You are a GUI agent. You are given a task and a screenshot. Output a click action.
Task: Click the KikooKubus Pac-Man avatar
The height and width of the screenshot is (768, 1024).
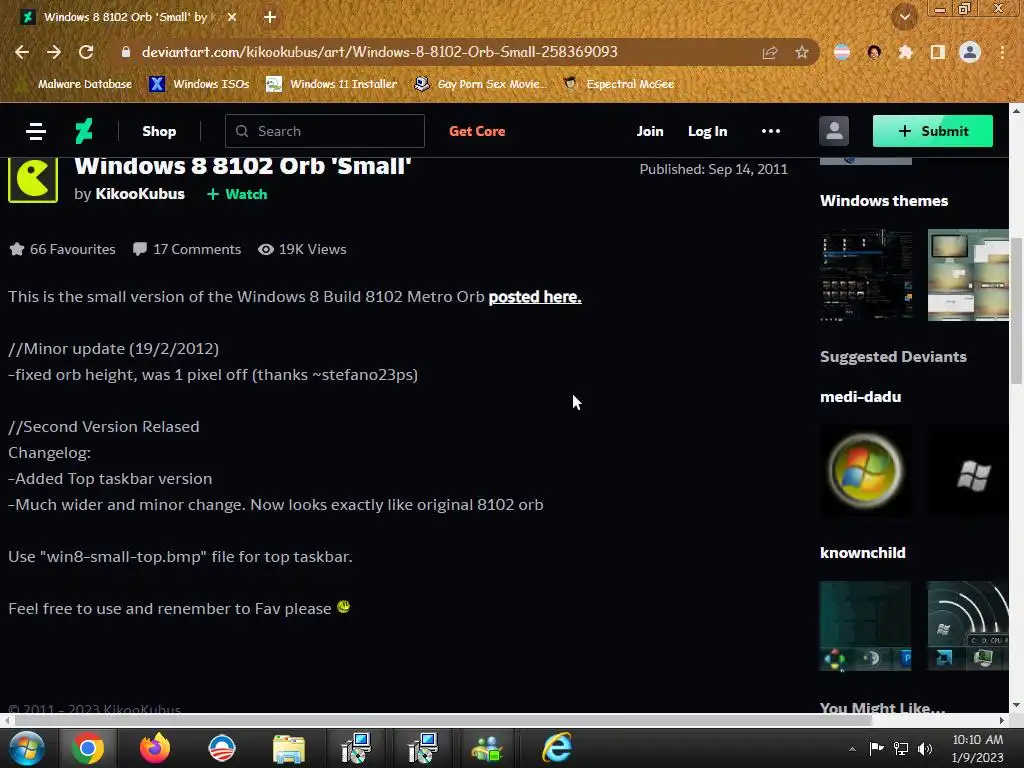pos(33,179)
